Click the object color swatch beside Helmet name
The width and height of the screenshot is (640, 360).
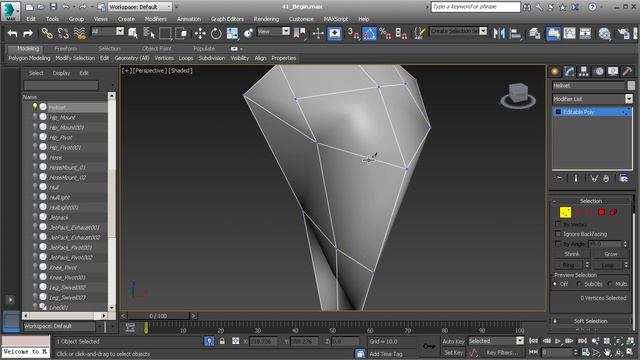(631, 85)
